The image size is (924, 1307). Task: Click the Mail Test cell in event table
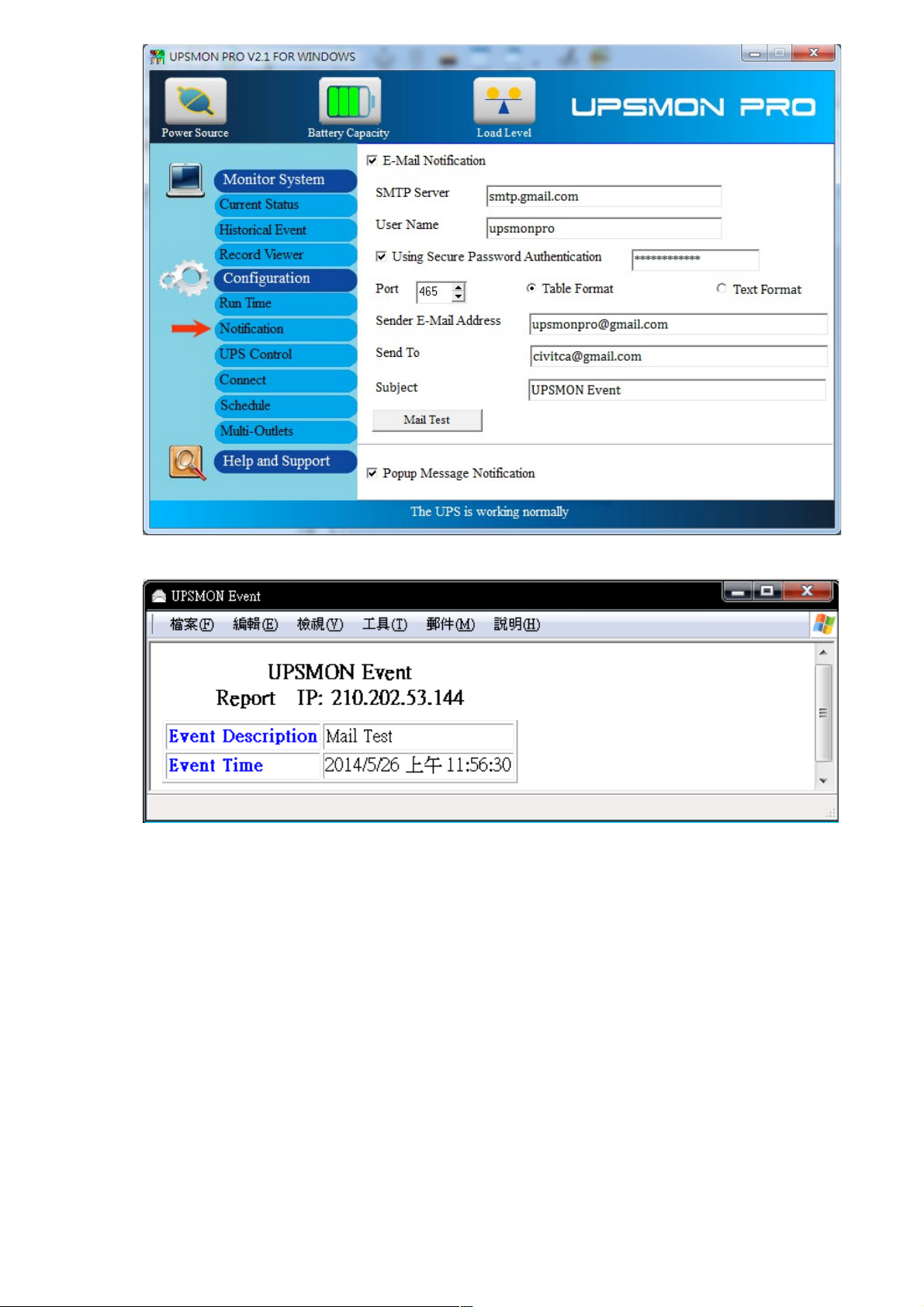(418, 736)
